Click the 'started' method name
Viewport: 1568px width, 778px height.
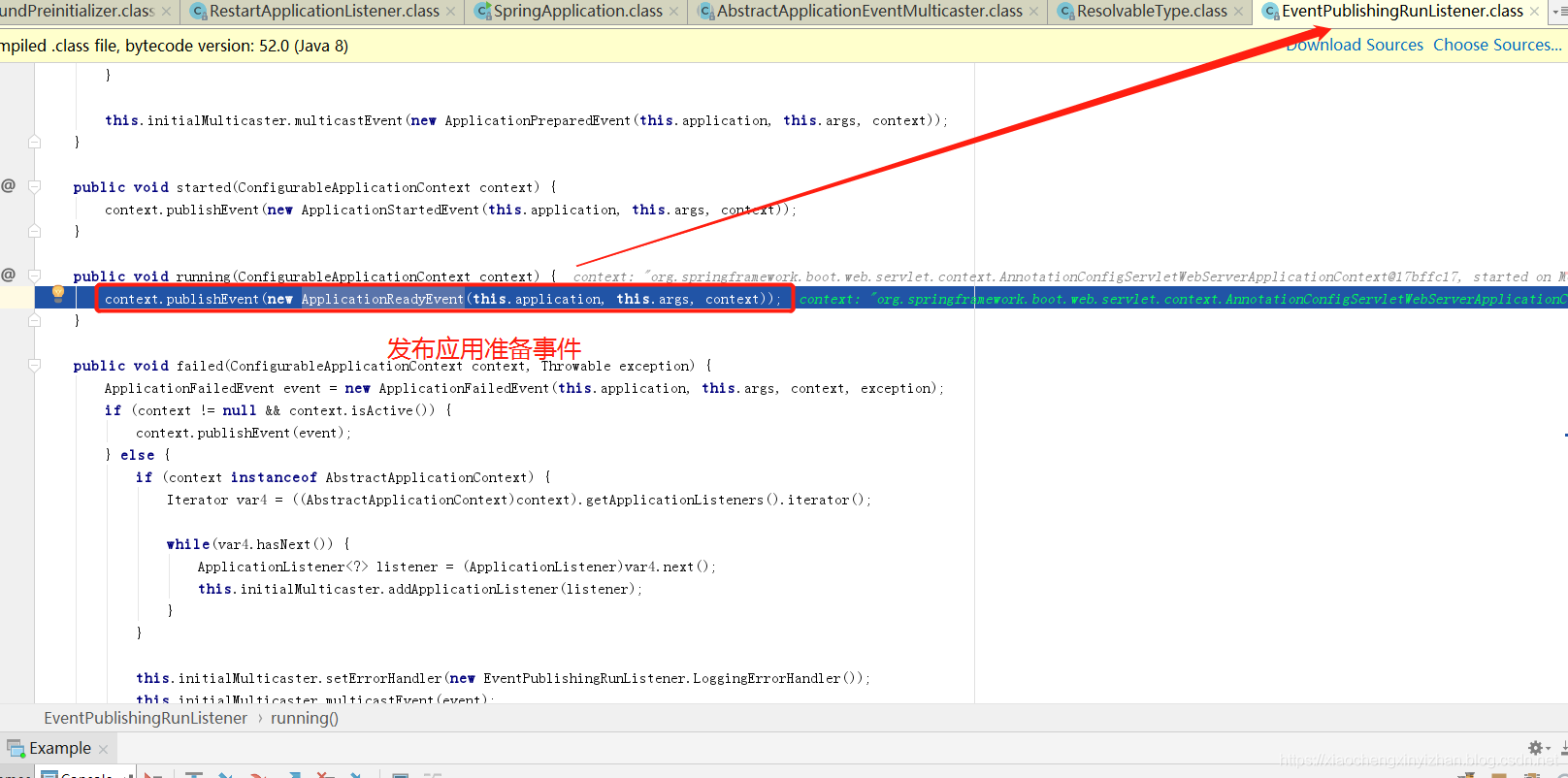coord(204,187)
